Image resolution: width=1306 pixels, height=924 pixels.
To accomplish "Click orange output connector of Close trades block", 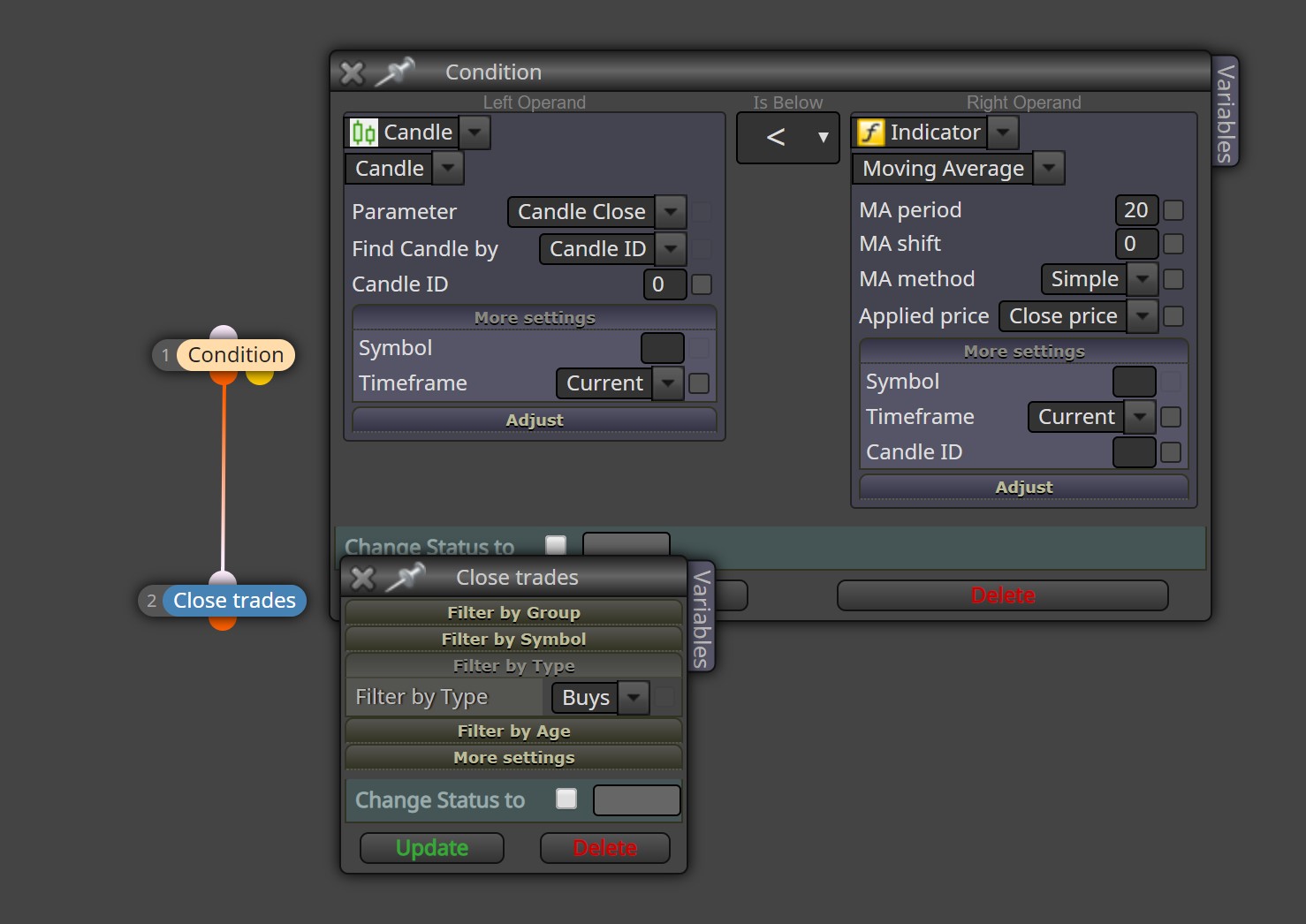I will [223, 623].
